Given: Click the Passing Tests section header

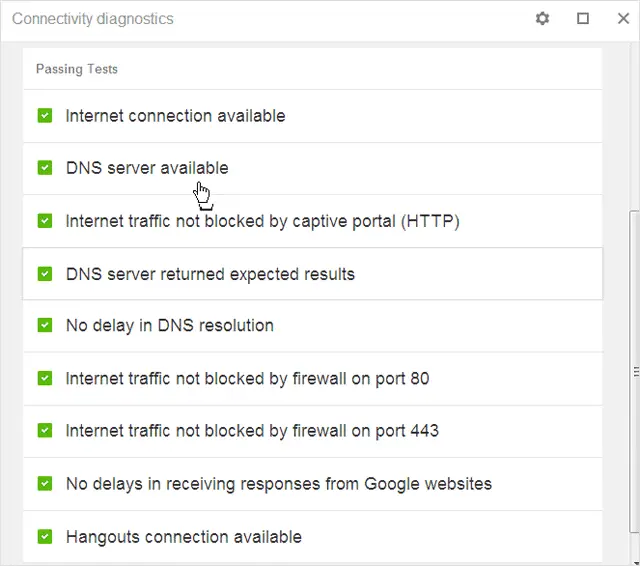Looking at the screenshot, I should 77,69.
